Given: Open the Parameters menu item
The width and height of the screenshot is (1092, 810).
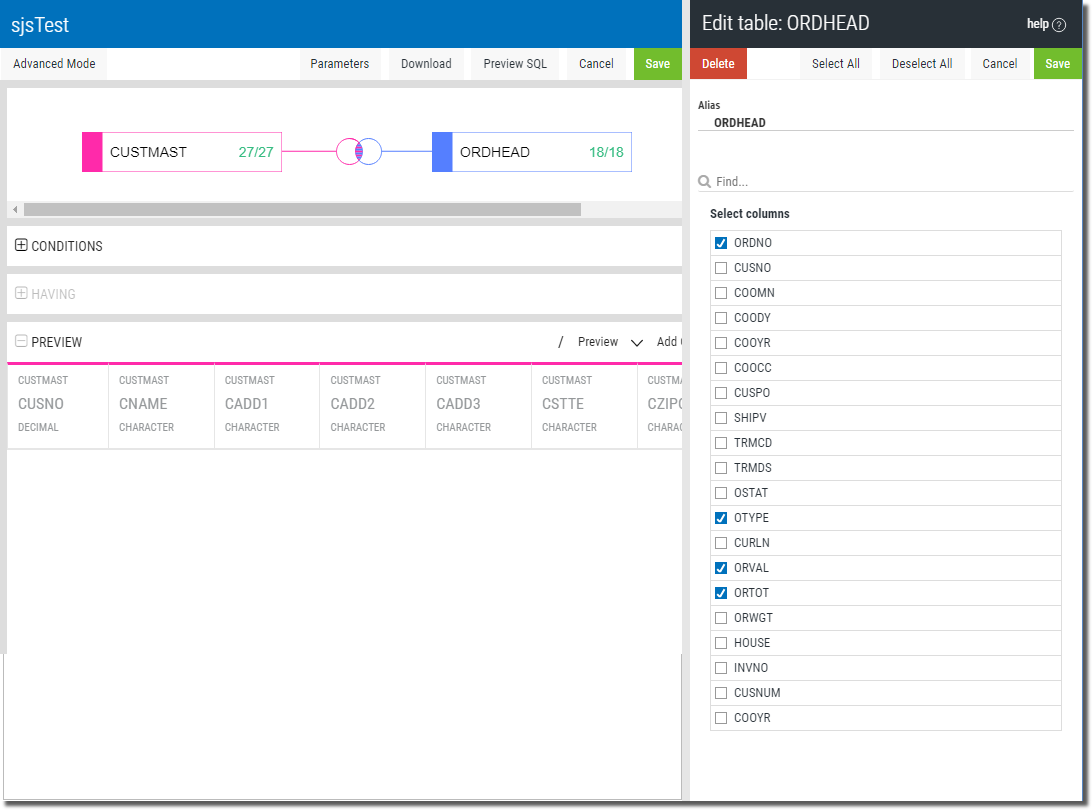Looking at the screenshot, I should click(x=339, y=64).
